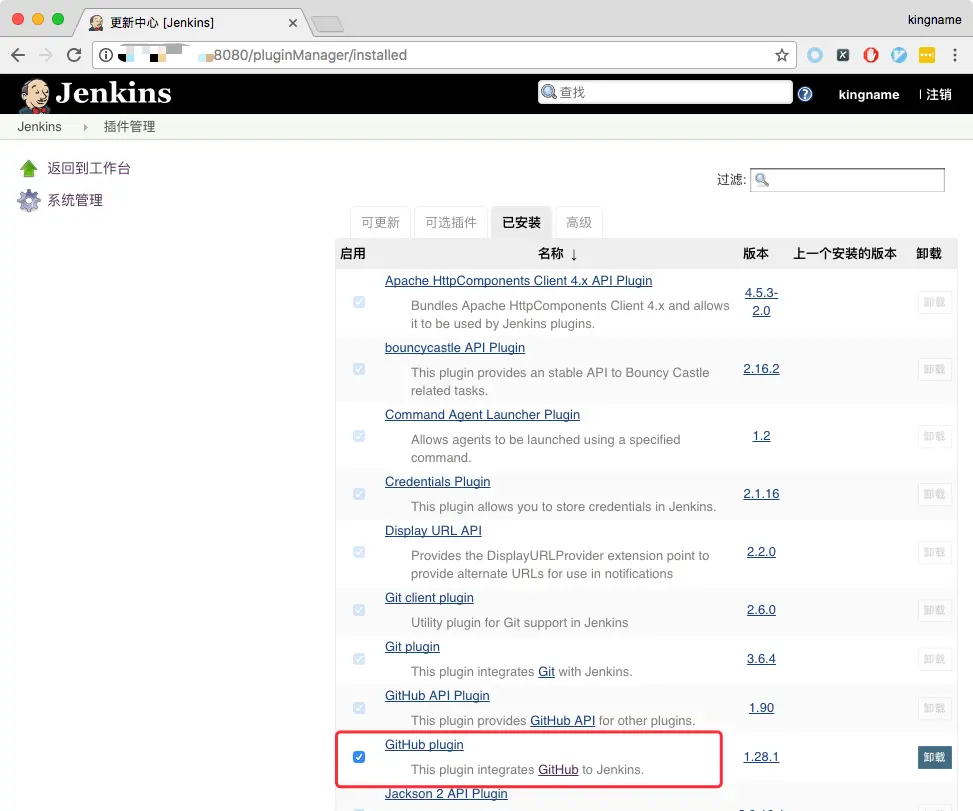Toggle the GitHub API Plugin checkbox

[x=359, y=708]
